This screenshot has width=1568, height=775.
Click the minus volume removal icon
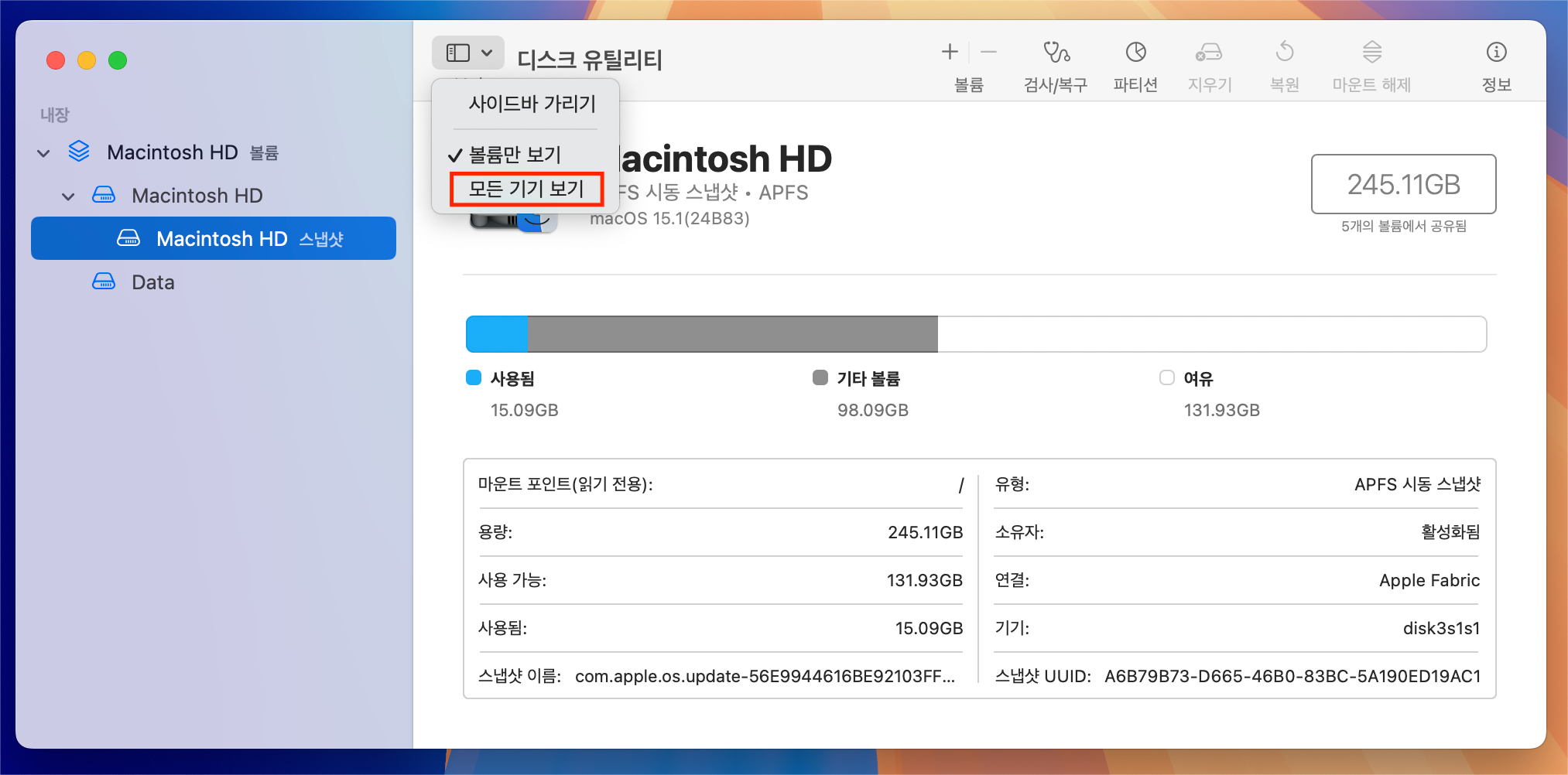(x=988, y=52)
